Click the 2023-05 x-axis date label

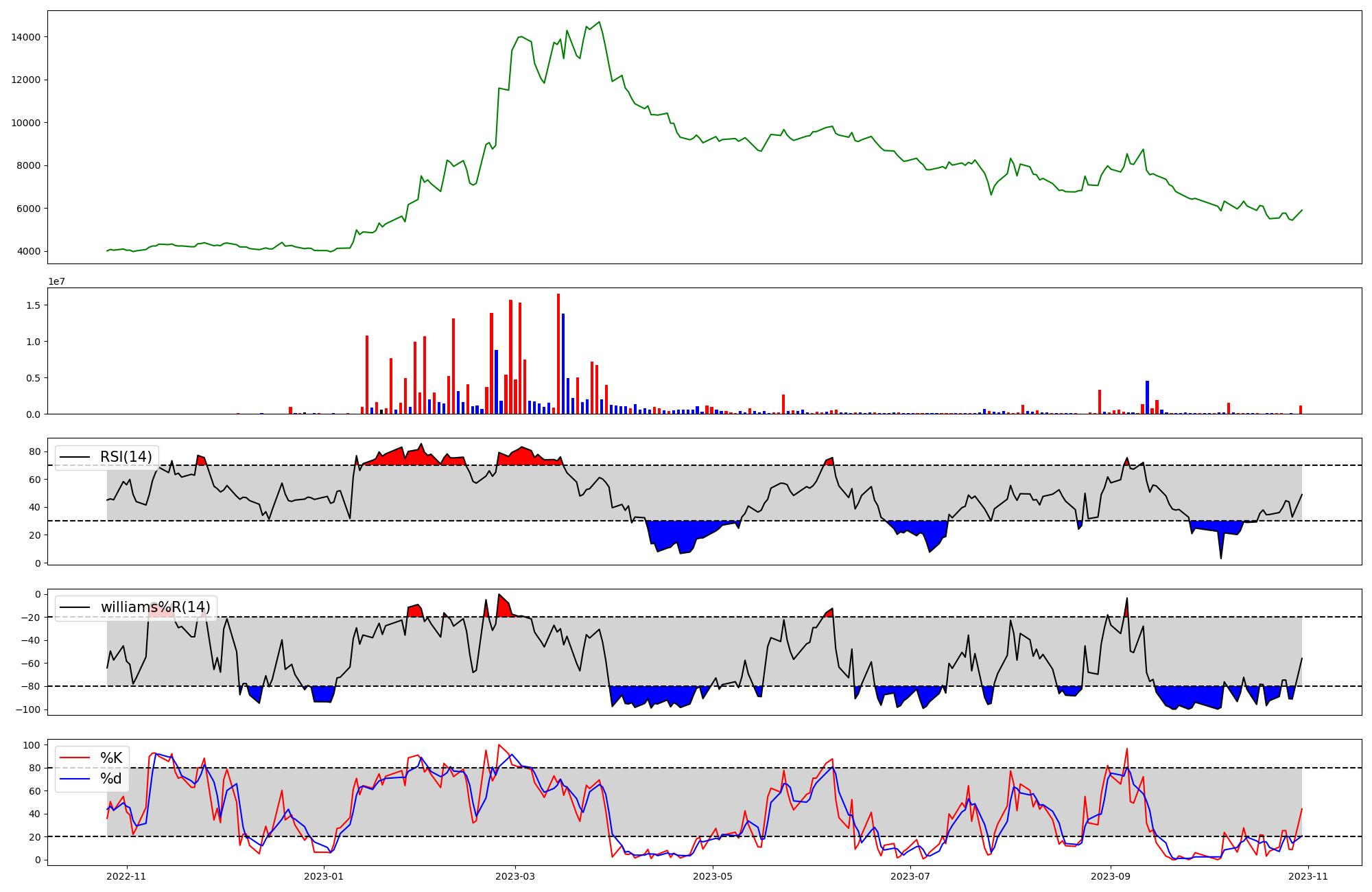(x=713, y=876)
